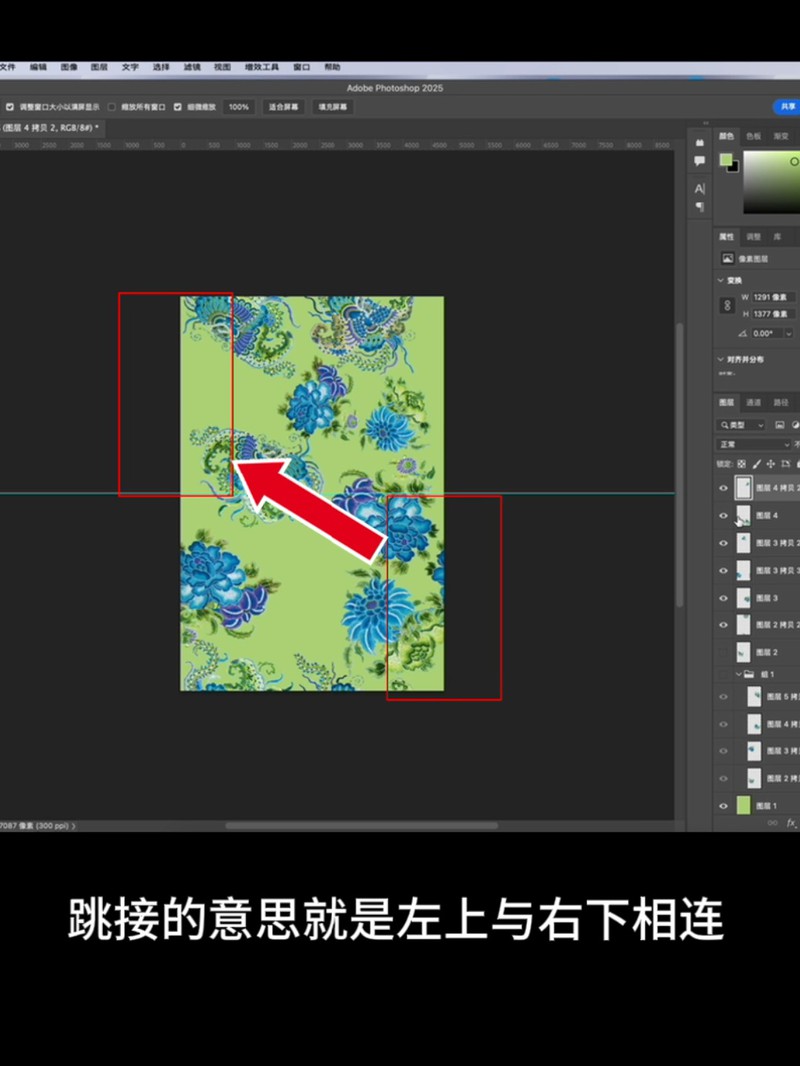This screenshot has width=800, height=1066.
Task: Open the Comments panel speech bubble icon
Action: click(699, 160)
